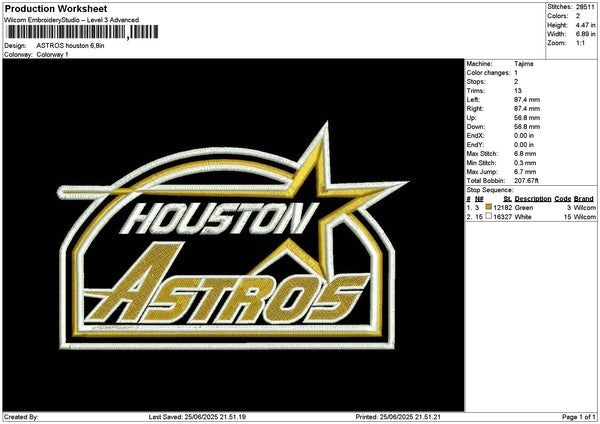Click the Min Stitch value '0.3 mm'
This screenshot has width=600, height=424.
(x=525, y=163)
